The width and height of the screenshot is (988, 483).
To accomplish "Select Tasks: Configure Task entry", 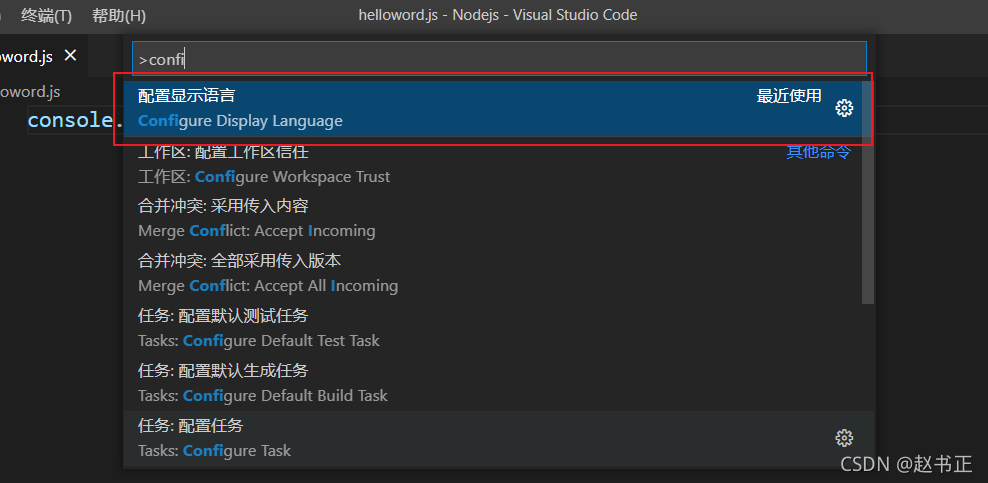I will pos(499,438).
